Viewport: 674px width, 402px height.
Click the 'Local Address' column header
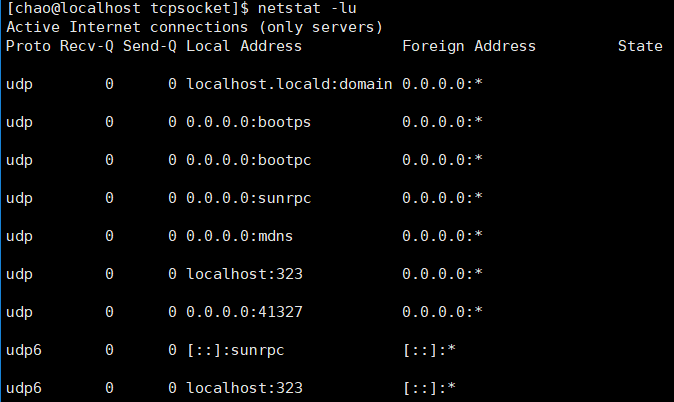pos(244,46)
